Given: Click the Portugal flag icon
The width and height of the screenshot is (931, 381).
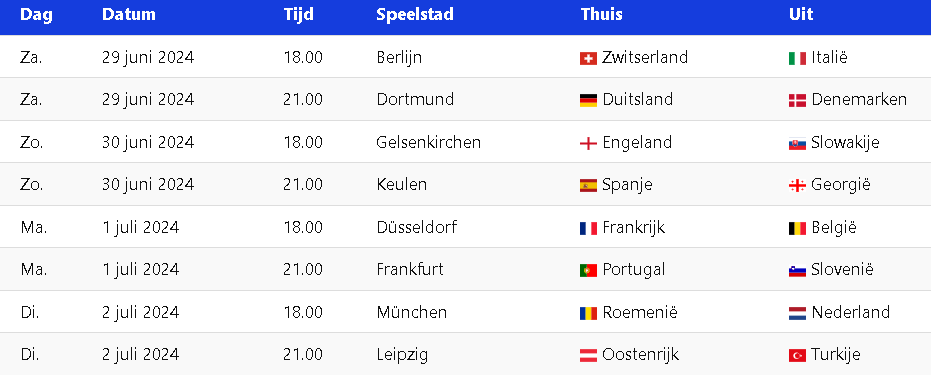Looking at the screenshot, I should coord(588,271).
